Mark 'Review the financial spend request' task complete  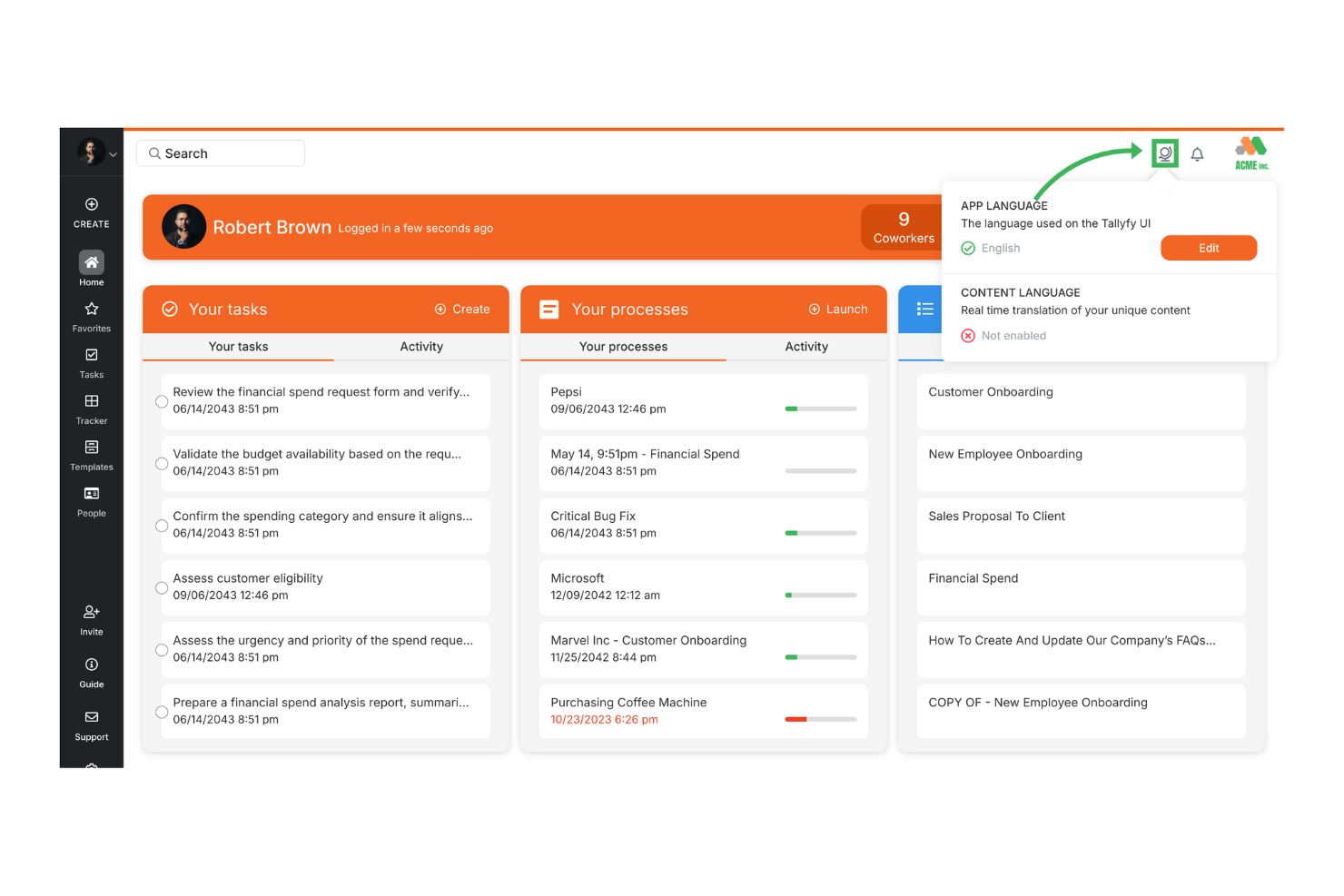(162, 401)
